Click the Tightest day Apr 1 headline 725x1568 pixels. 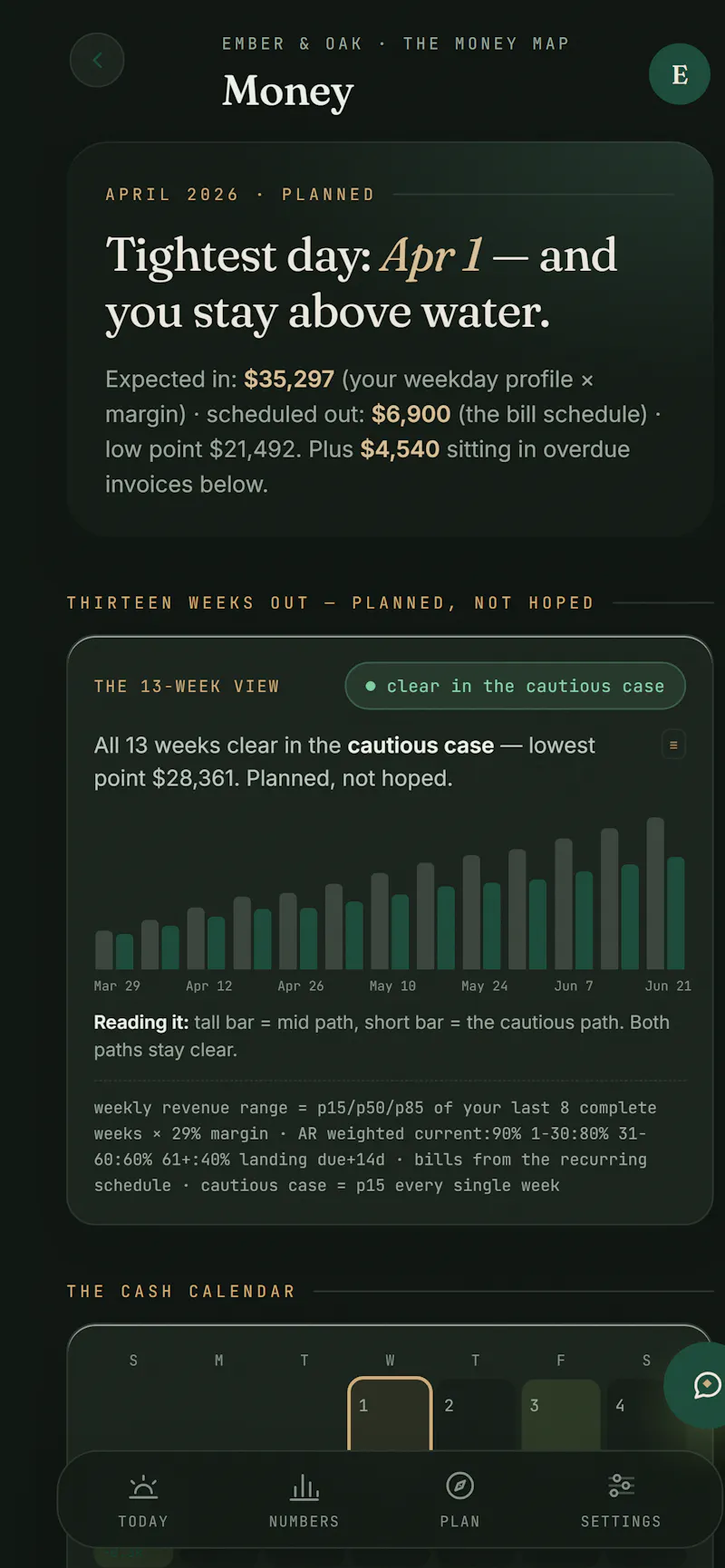tap(362, 283)
